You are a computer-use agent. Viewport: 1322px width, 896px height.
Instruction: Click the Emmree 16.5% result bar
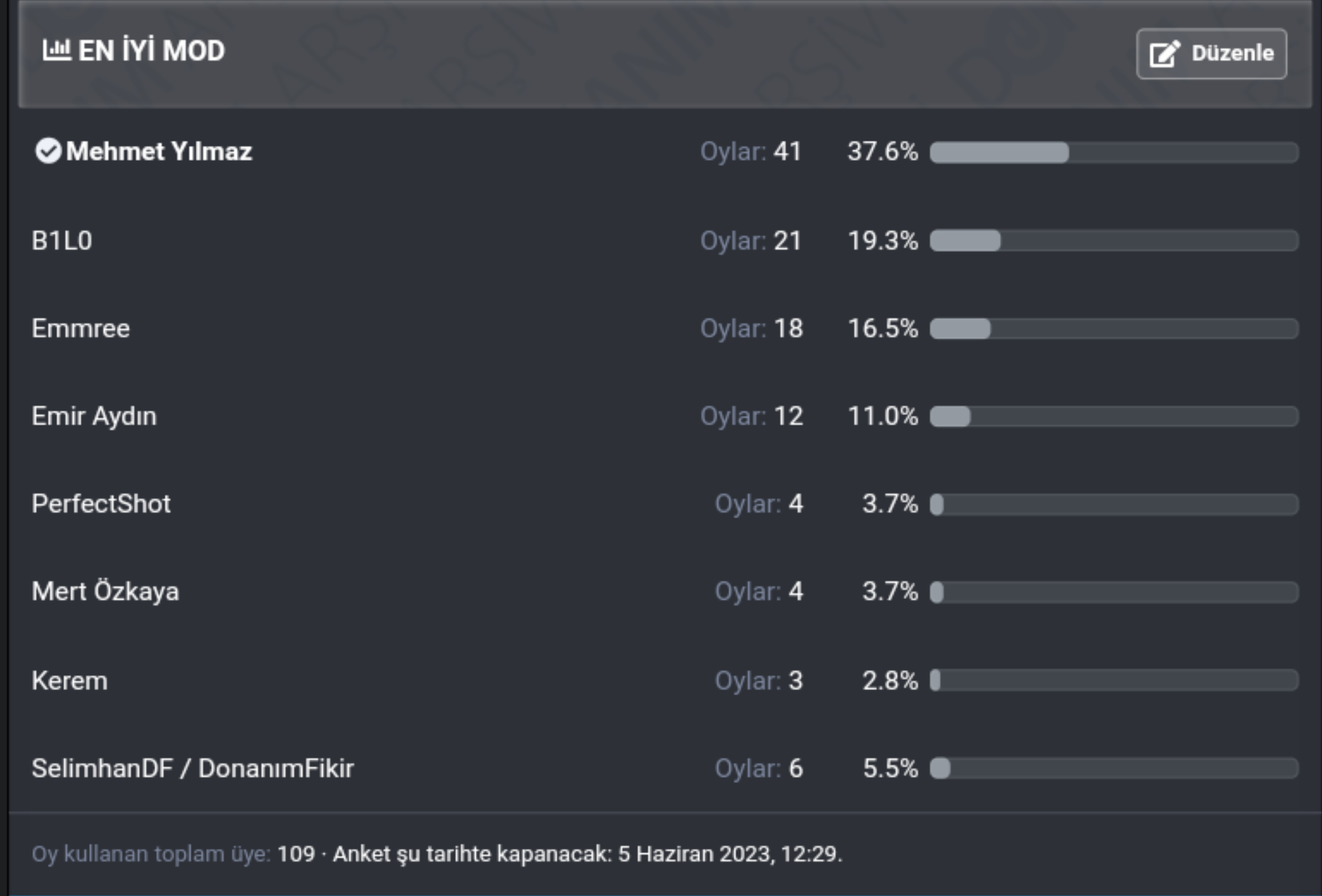1114,329
